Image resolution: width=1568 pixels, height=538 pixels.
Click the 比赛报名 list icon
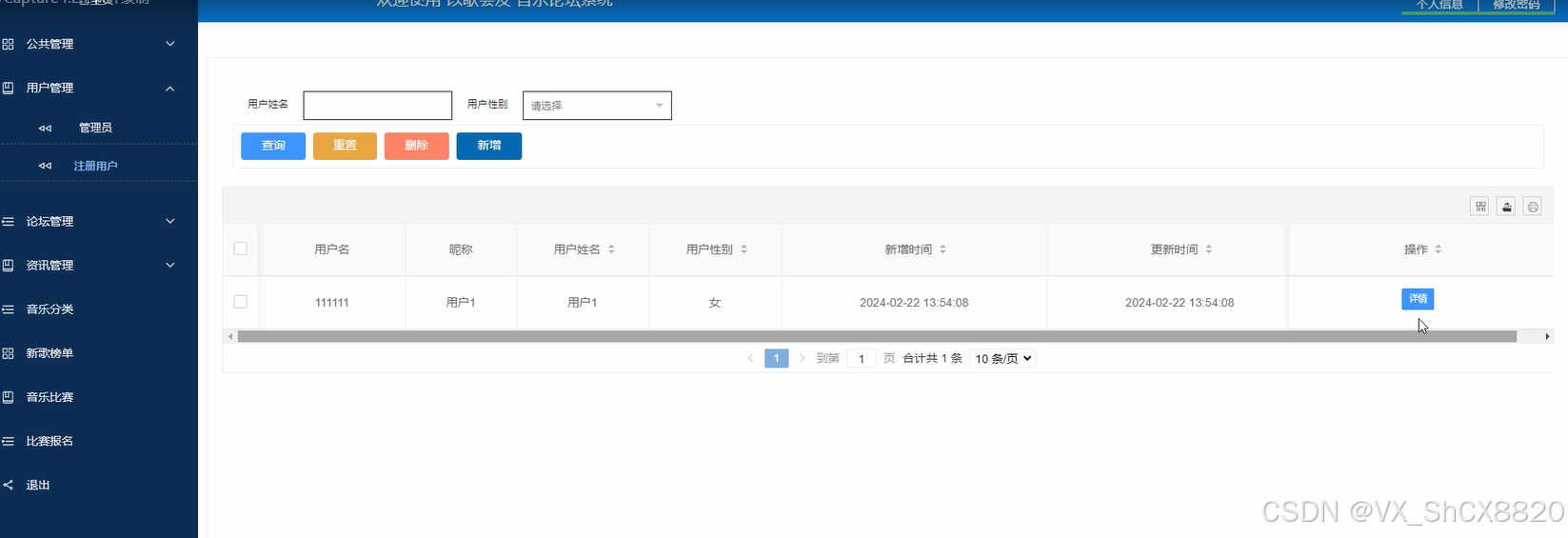pyautogui.click(x=8, y=441)
